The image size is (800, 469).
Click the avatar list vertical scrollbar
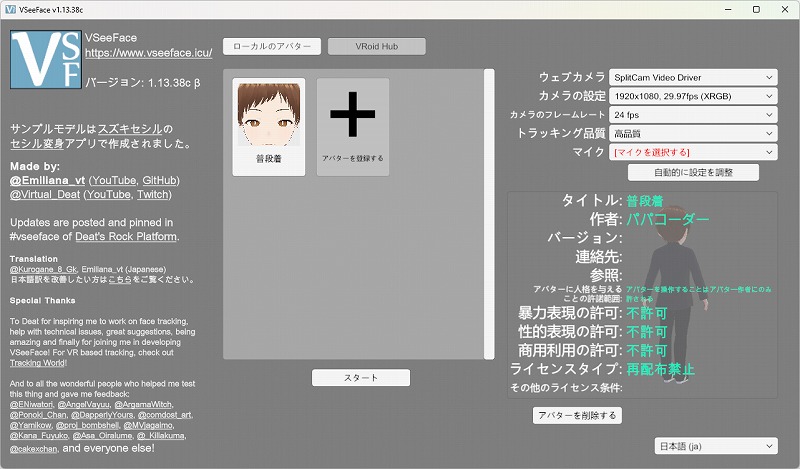[x=489, y=214]
